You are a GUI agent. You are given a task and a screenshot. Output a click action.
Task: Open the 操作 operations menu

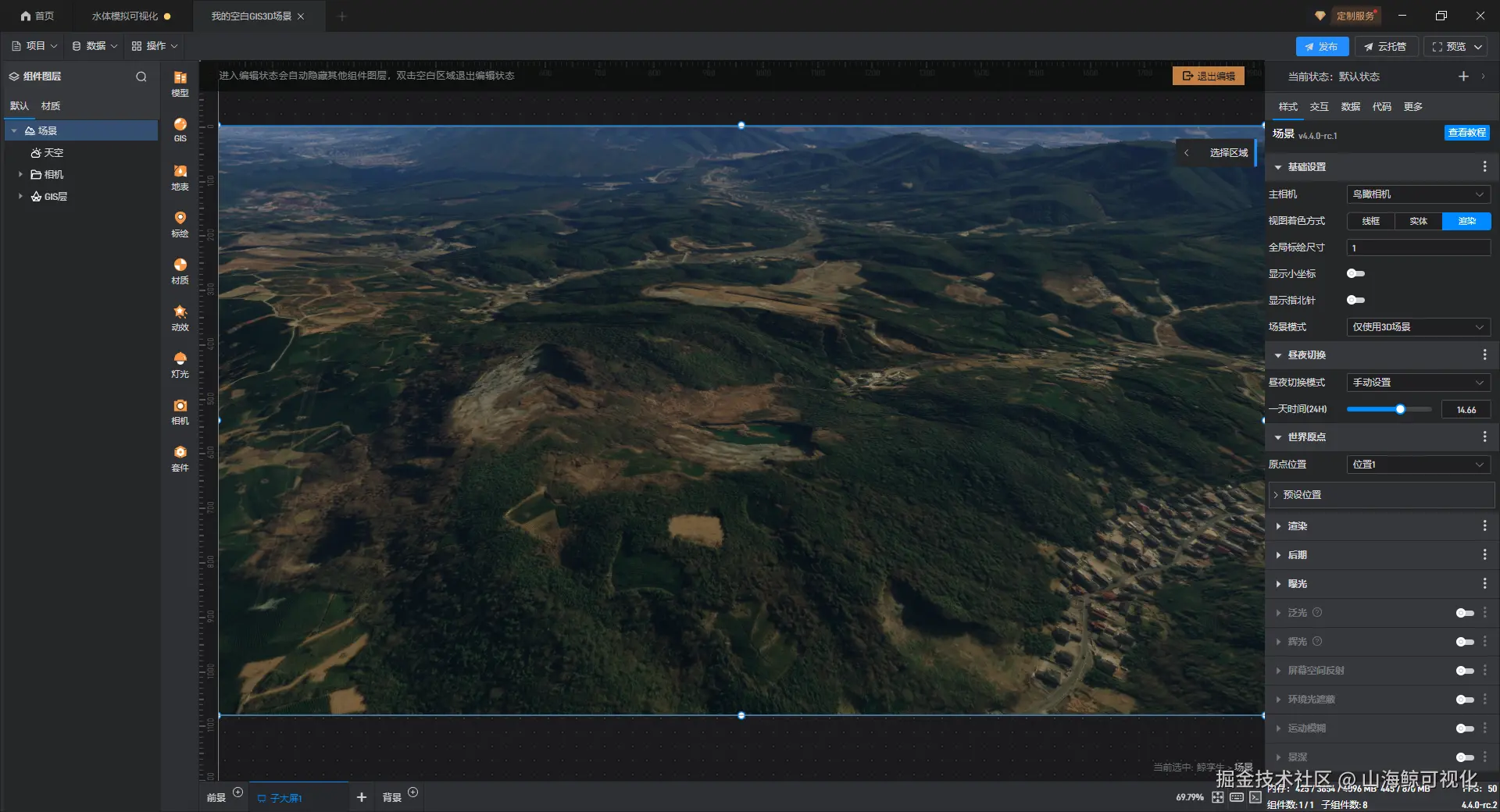pyautogui.click(x=155, y=46)
